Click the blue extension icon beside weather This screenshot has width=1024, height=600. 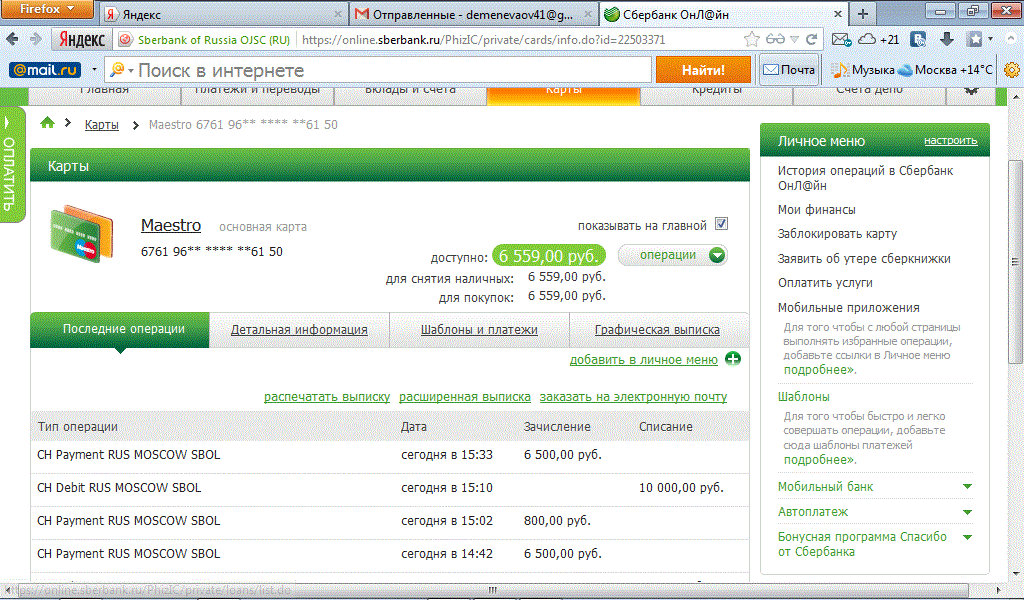(x=918, y=39)
